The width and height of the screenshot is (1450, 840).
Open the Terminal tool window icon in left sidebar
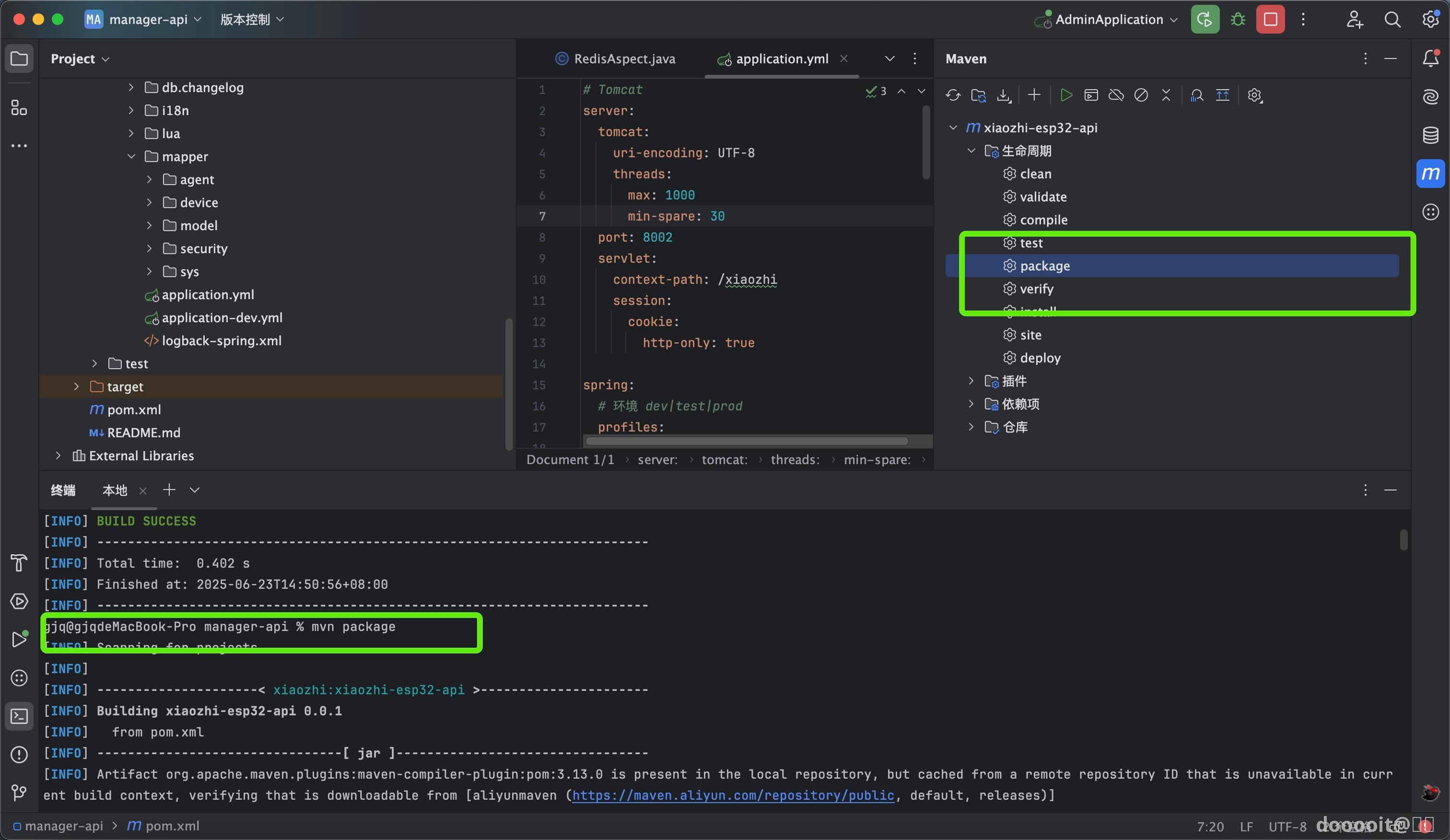[x=19, y=716]
